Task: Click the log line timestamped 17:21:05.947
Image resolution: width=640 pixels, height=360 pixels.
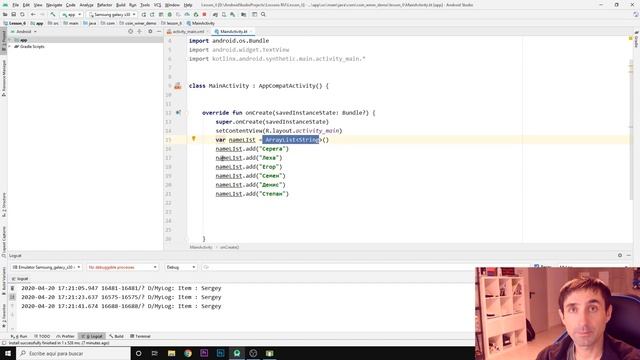Action: point(121,288)
